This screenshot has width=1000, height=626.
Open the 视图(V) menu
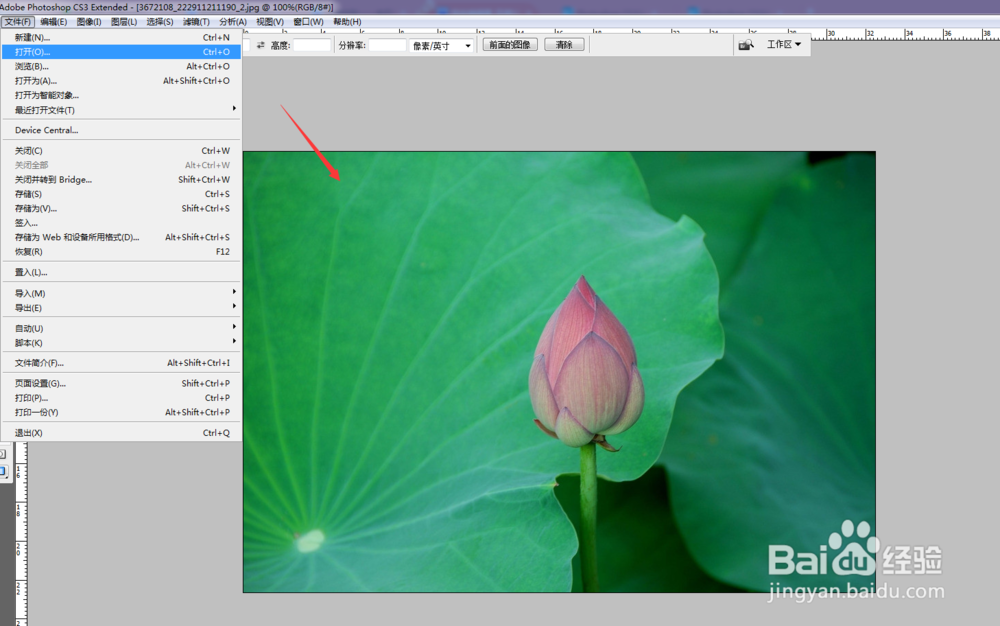click(x=270, y=22)
